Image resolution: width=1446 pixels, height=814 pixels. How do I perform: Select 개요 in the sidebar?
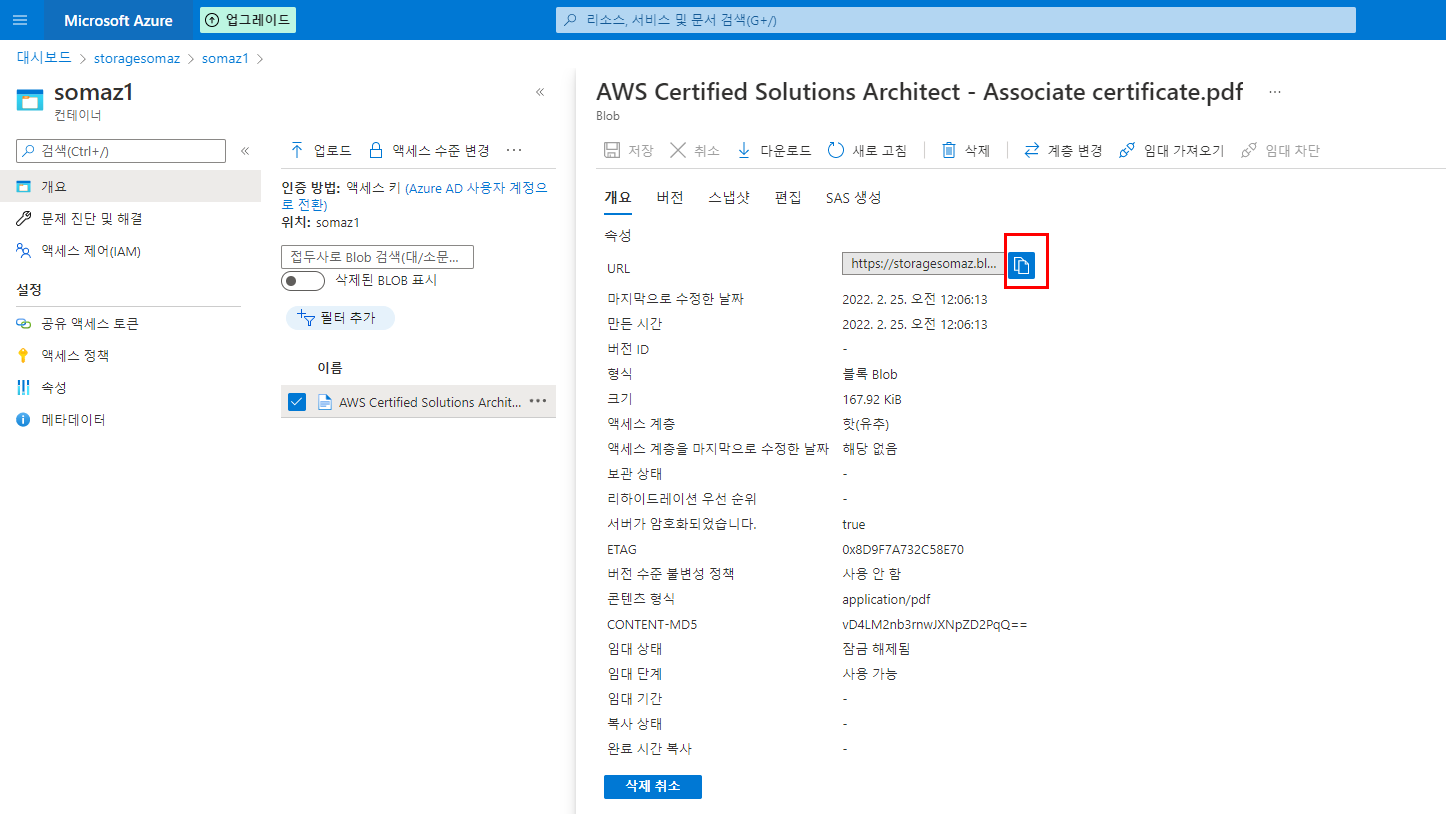(130, 187)
